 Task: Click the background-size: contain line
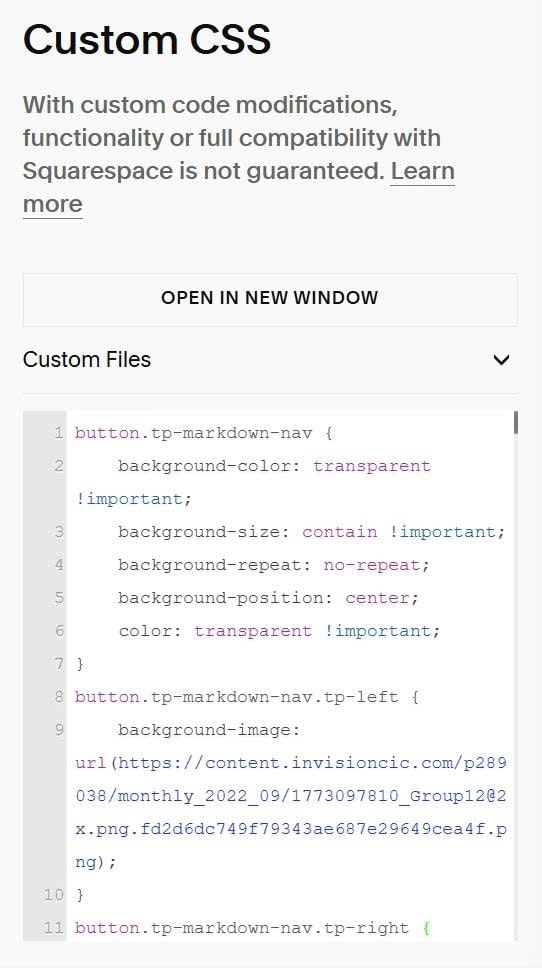[312, 532]
